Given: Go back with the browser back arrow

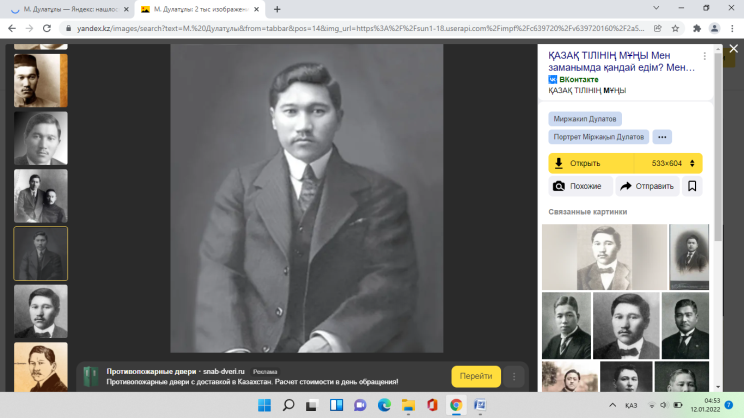Looking at the screenshot, I should pos(12,28).
